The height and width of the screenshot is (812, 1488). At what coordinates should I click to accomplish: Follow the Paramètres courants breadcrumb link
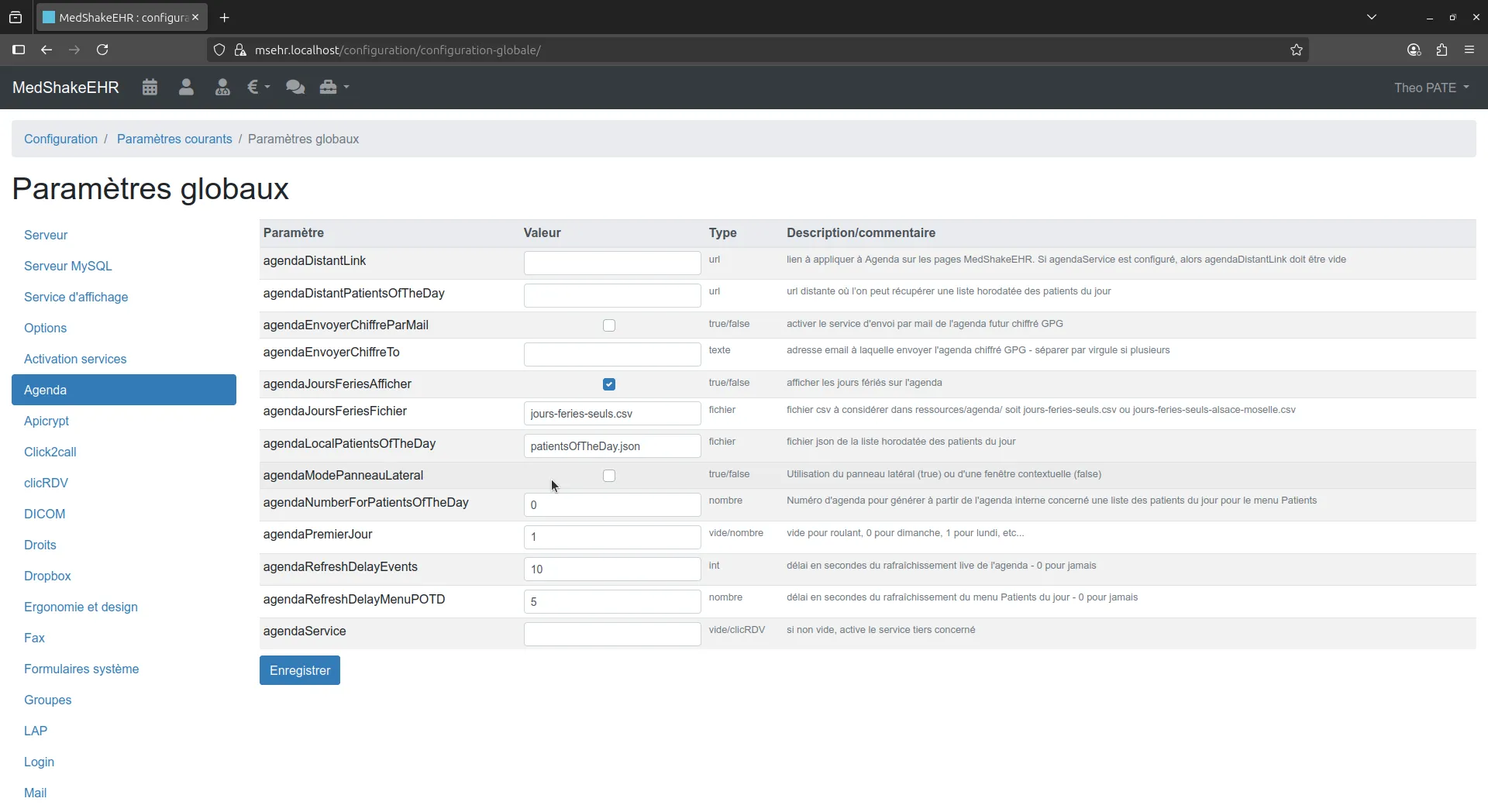pos(174,139)
